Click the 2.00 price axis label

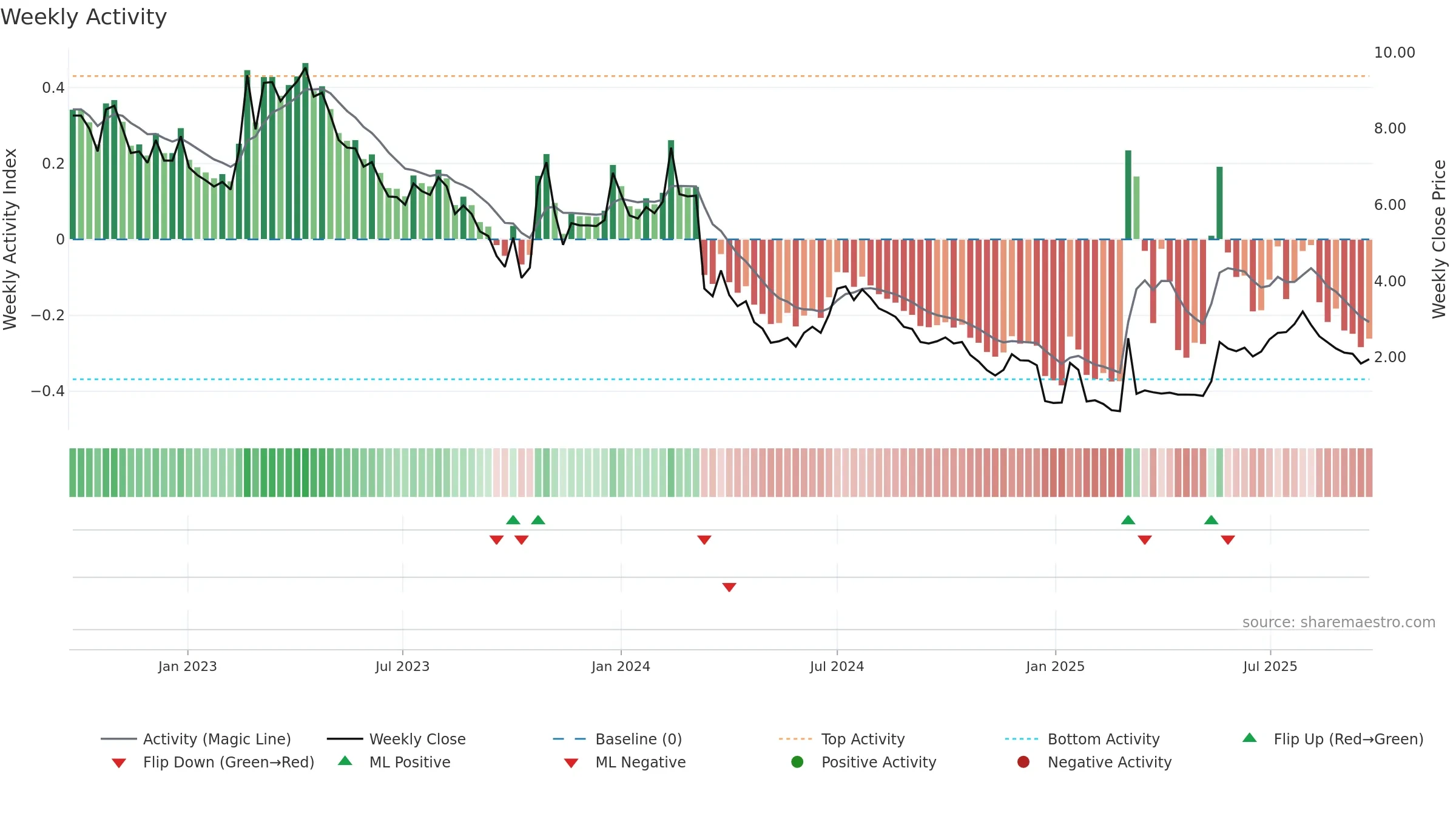pyautogui.click(x=1389, y=357)
